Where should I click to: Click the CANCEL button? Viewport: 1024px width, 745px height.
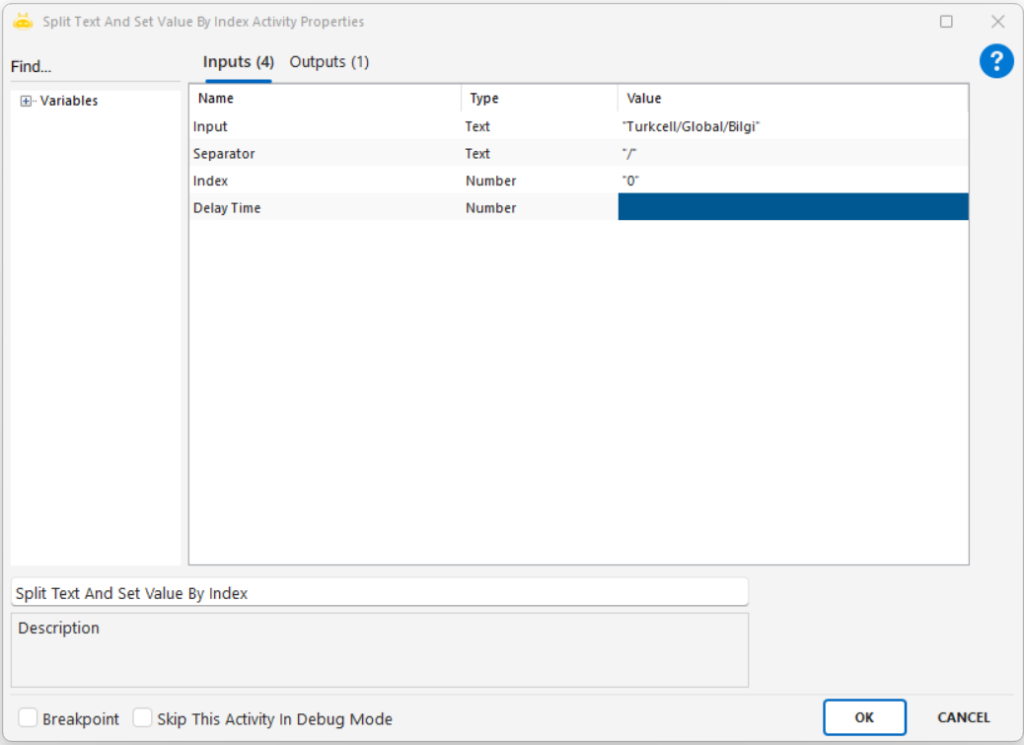pos(963,717)
